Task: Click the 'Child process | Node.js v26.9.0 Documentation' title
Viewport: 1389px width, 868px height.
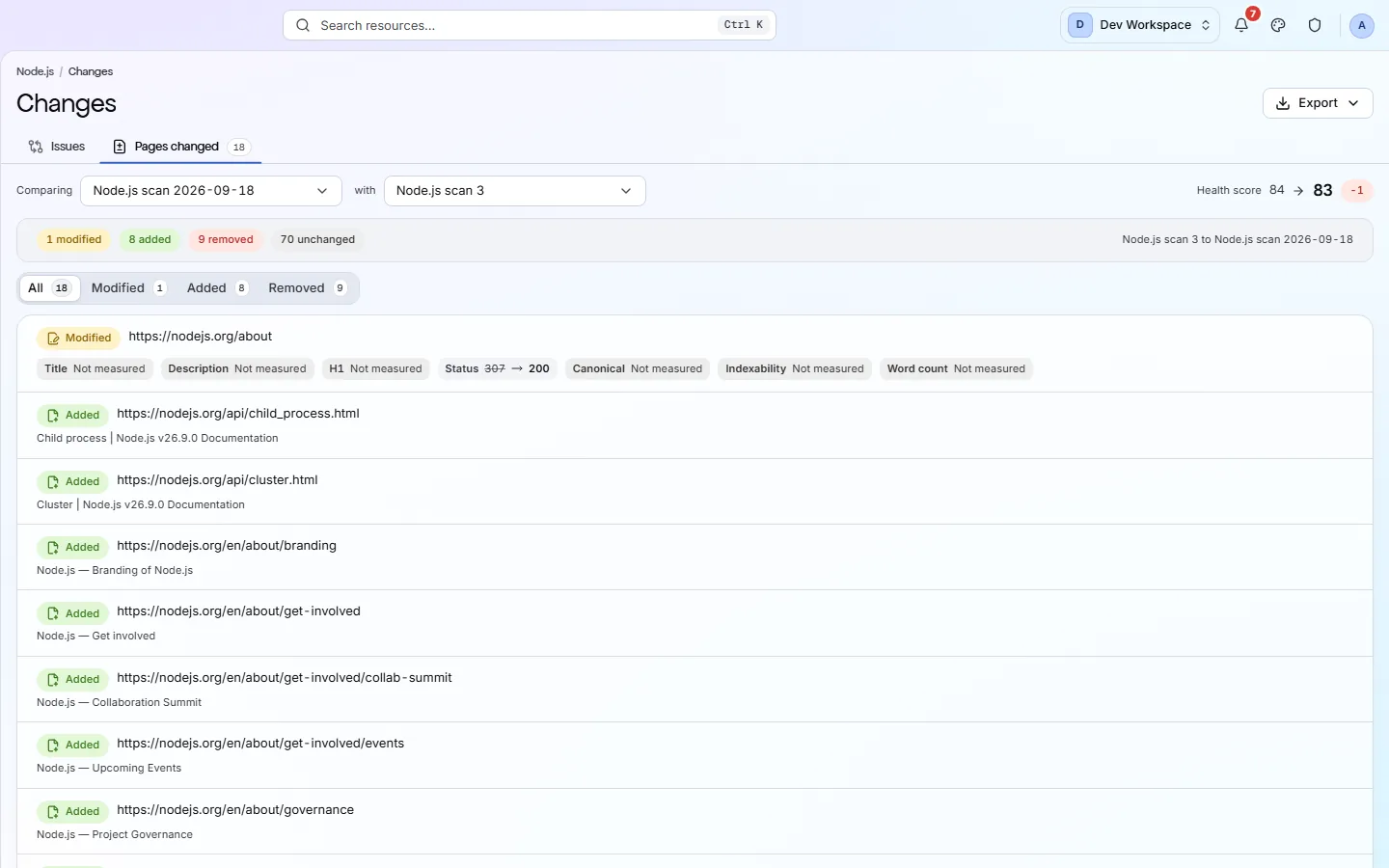Action: (157, 439)
